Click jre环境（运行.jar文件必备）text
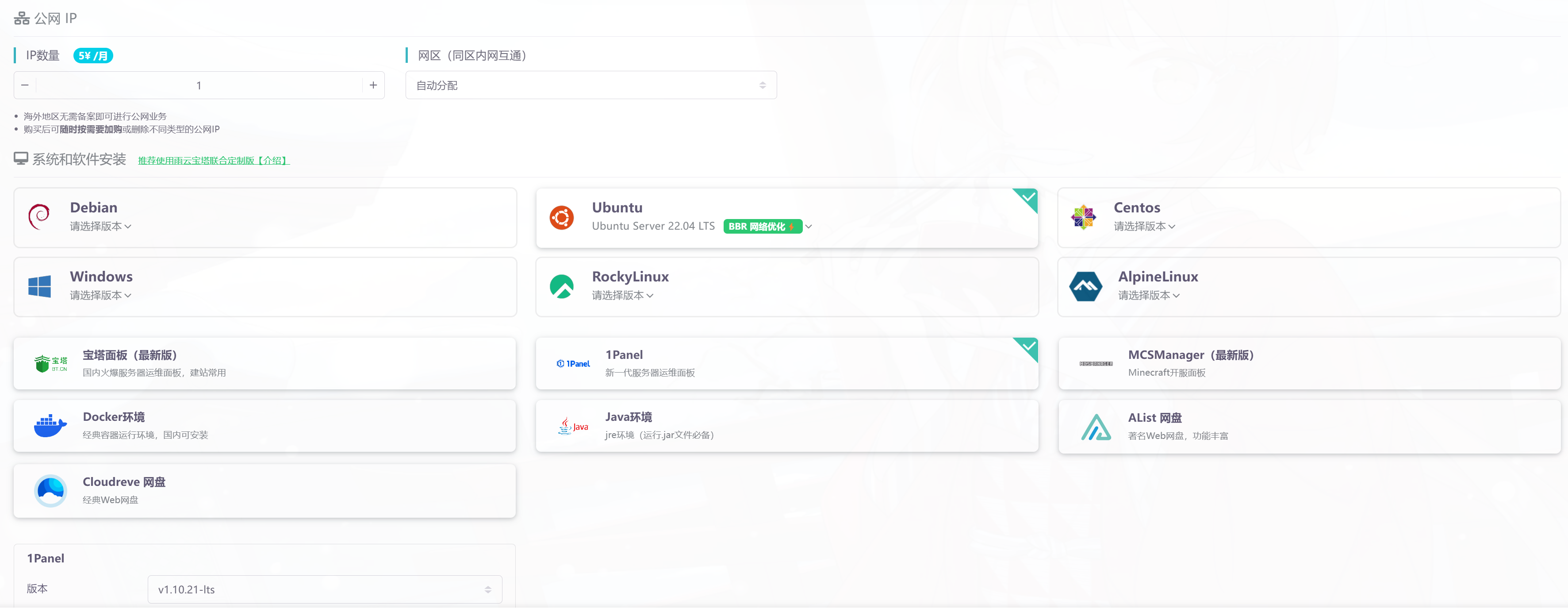 click(x=661, y=435)
